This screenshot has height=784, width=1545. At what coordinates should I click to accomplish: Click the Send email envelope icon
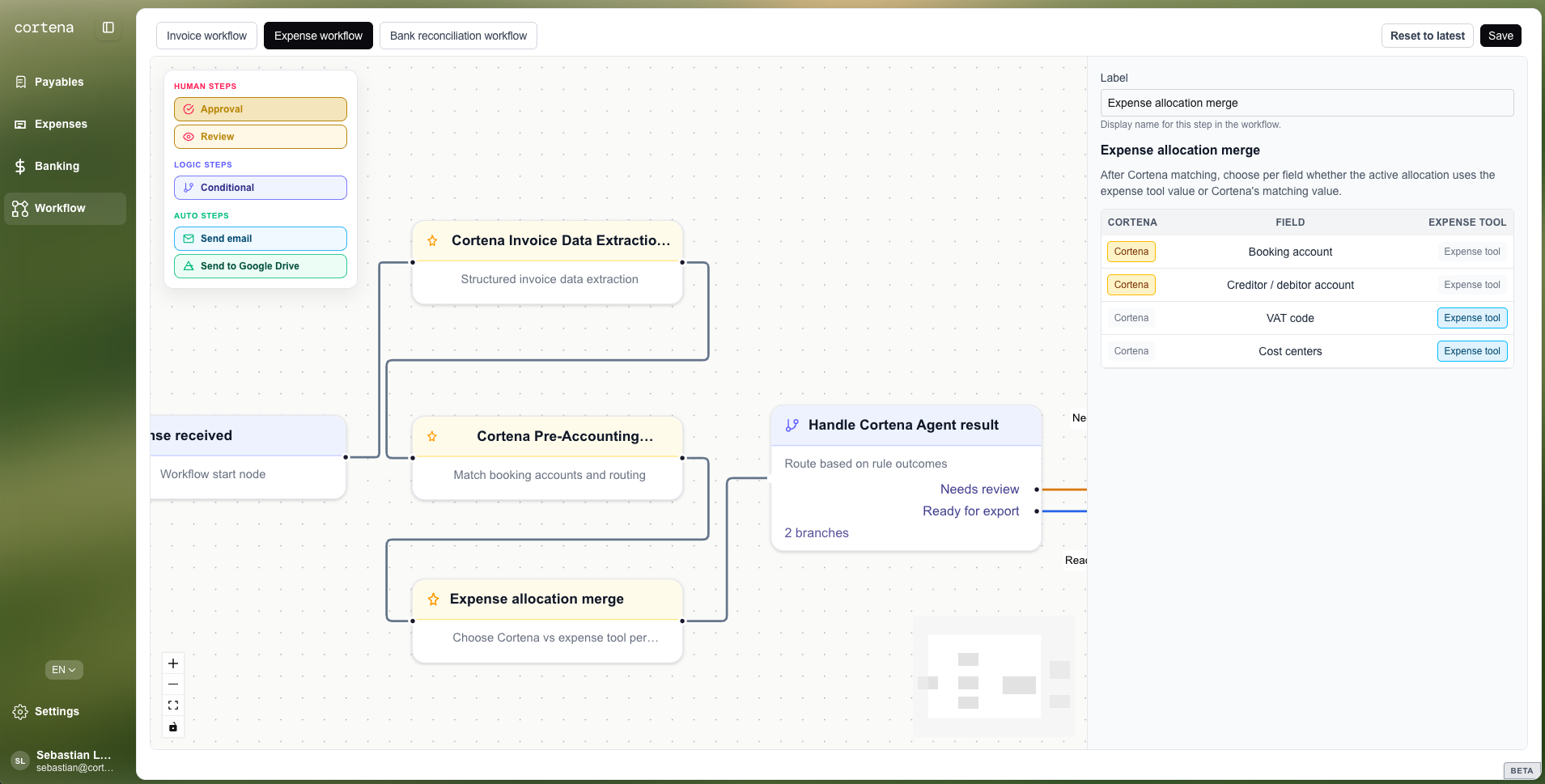(189, 239)
